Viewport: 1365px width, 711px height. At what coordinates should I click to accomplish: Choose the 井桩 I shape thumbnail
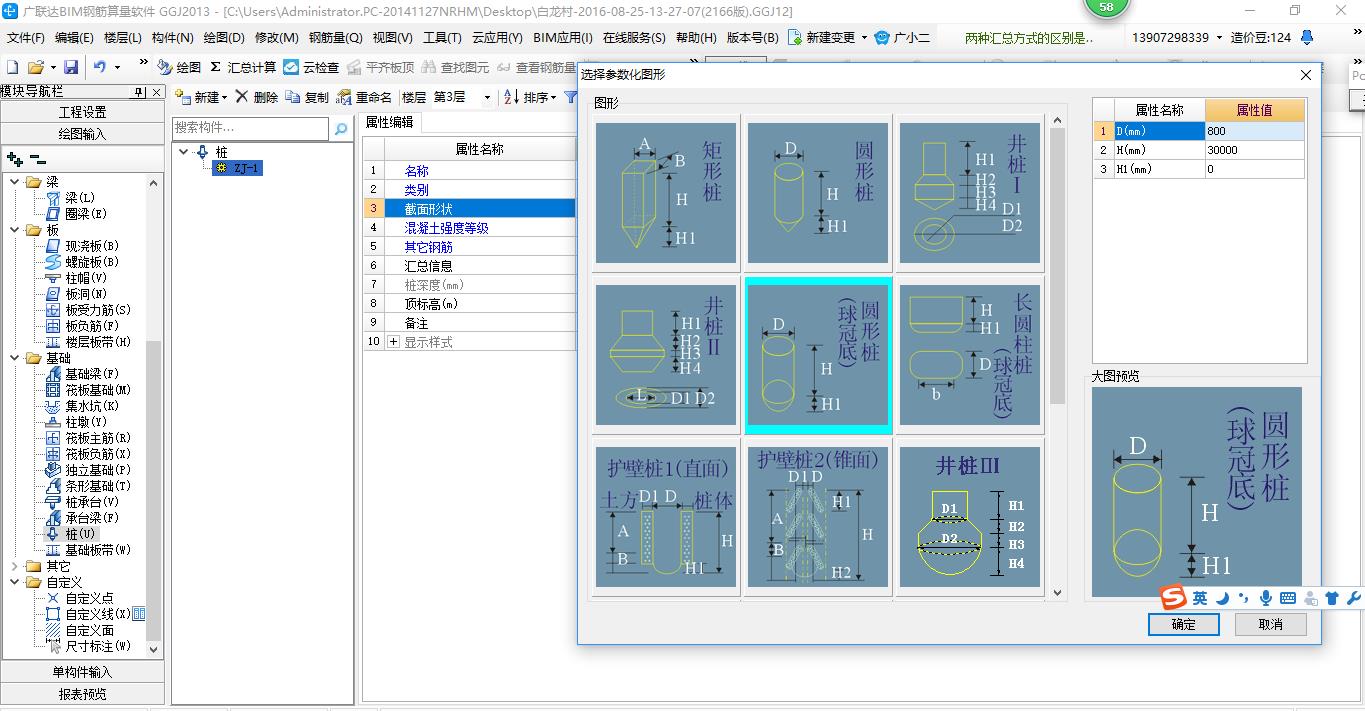[x=970, y=193]
